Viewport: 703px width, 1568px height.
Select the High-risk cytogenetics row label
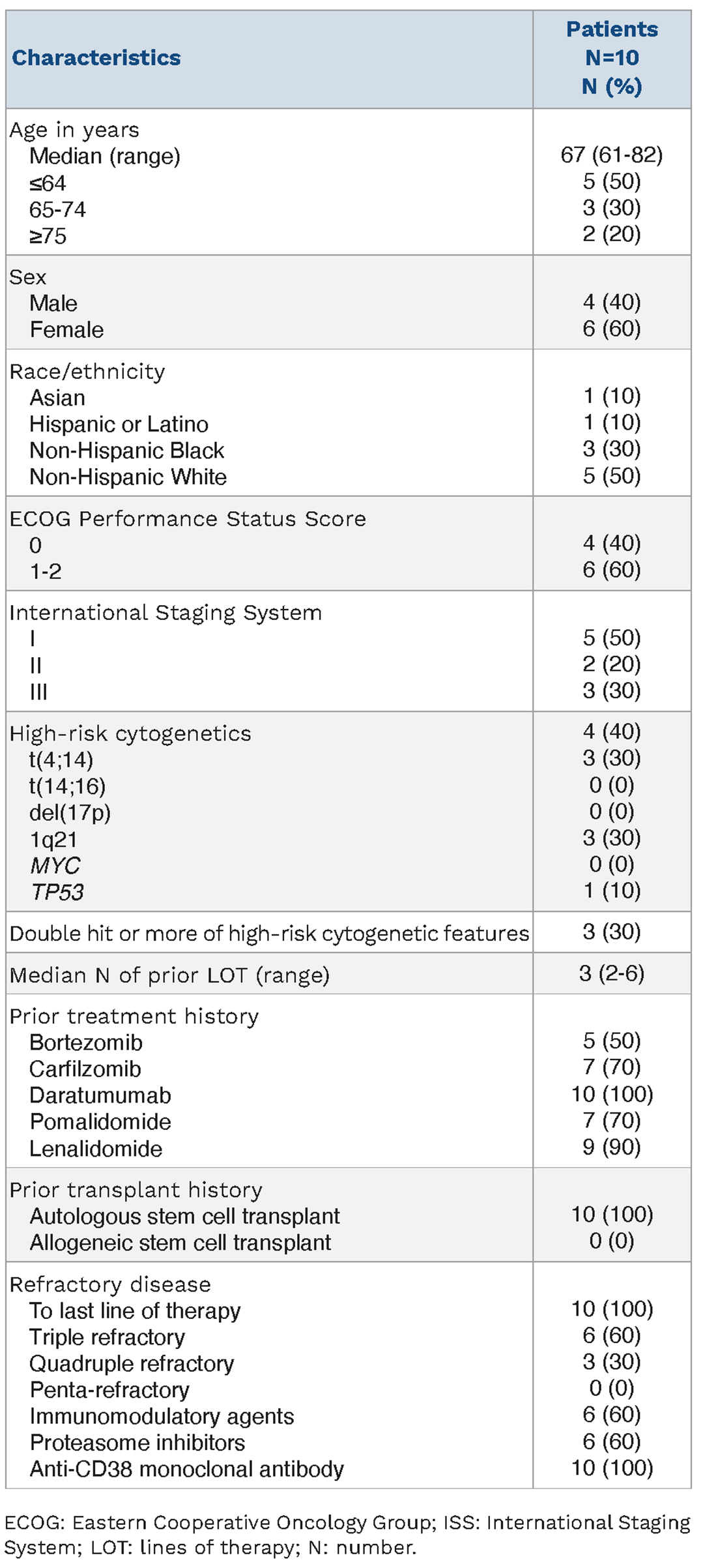coord(130,733)
